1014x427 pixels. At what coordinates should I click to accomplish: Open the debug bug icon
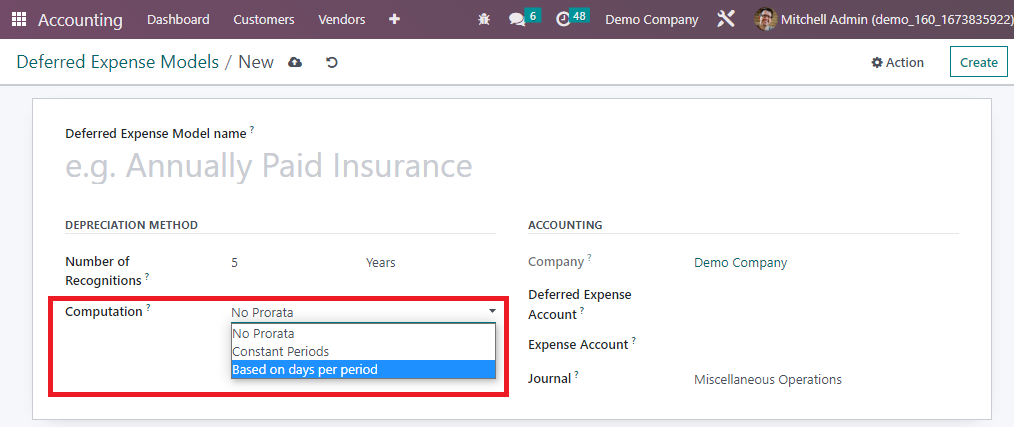[x=484, y=19]
